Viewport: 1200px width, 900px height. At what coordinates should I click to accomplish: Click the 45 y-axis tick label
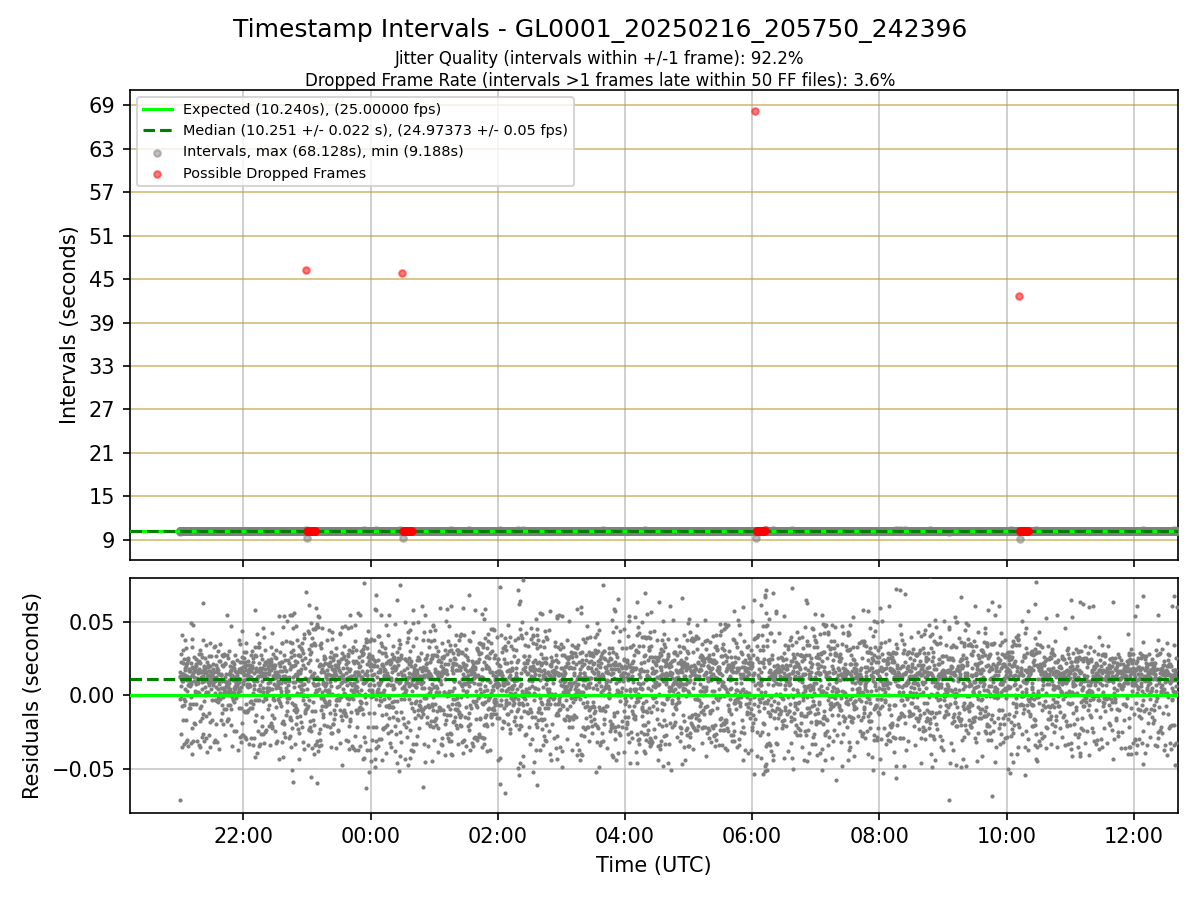tap(103, 279)
